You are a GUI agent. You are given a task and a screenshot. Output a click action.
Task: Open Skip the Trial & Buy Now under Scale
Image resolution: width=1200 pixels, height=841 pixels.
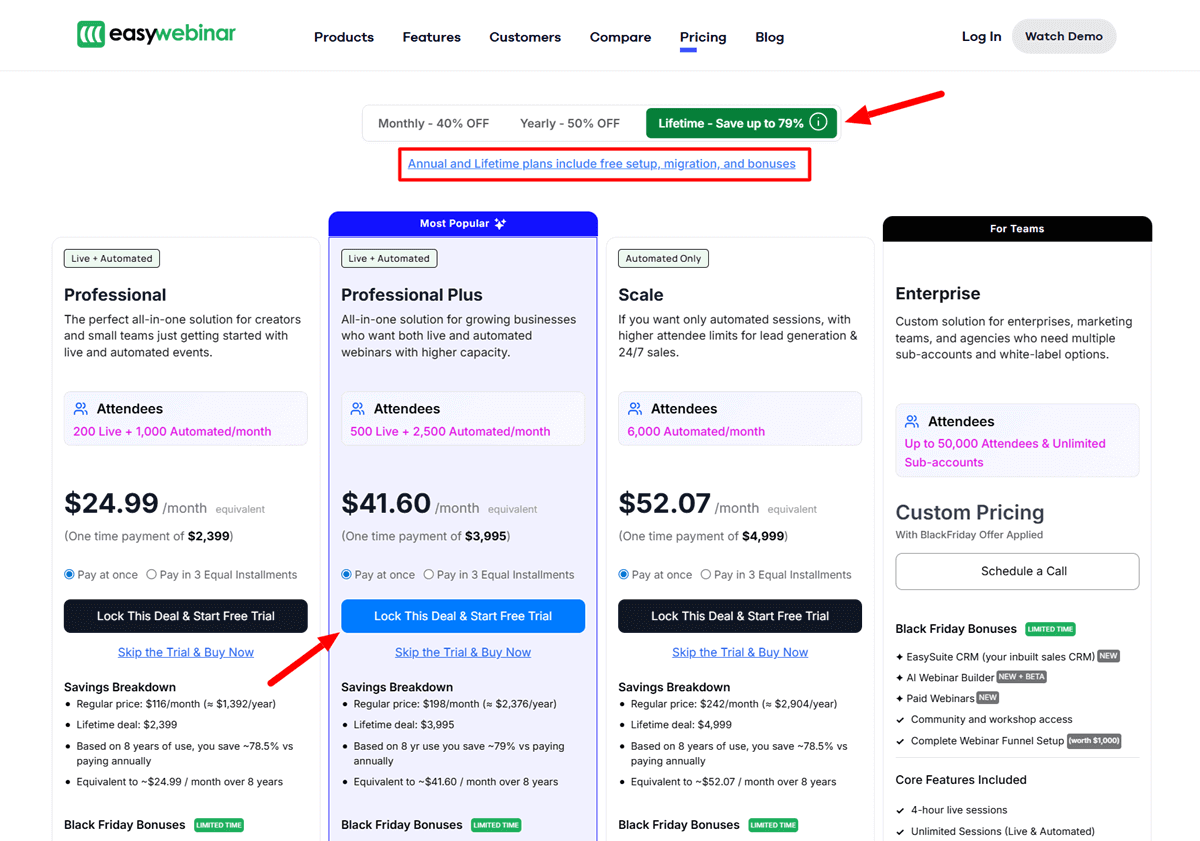pos(740,651)
